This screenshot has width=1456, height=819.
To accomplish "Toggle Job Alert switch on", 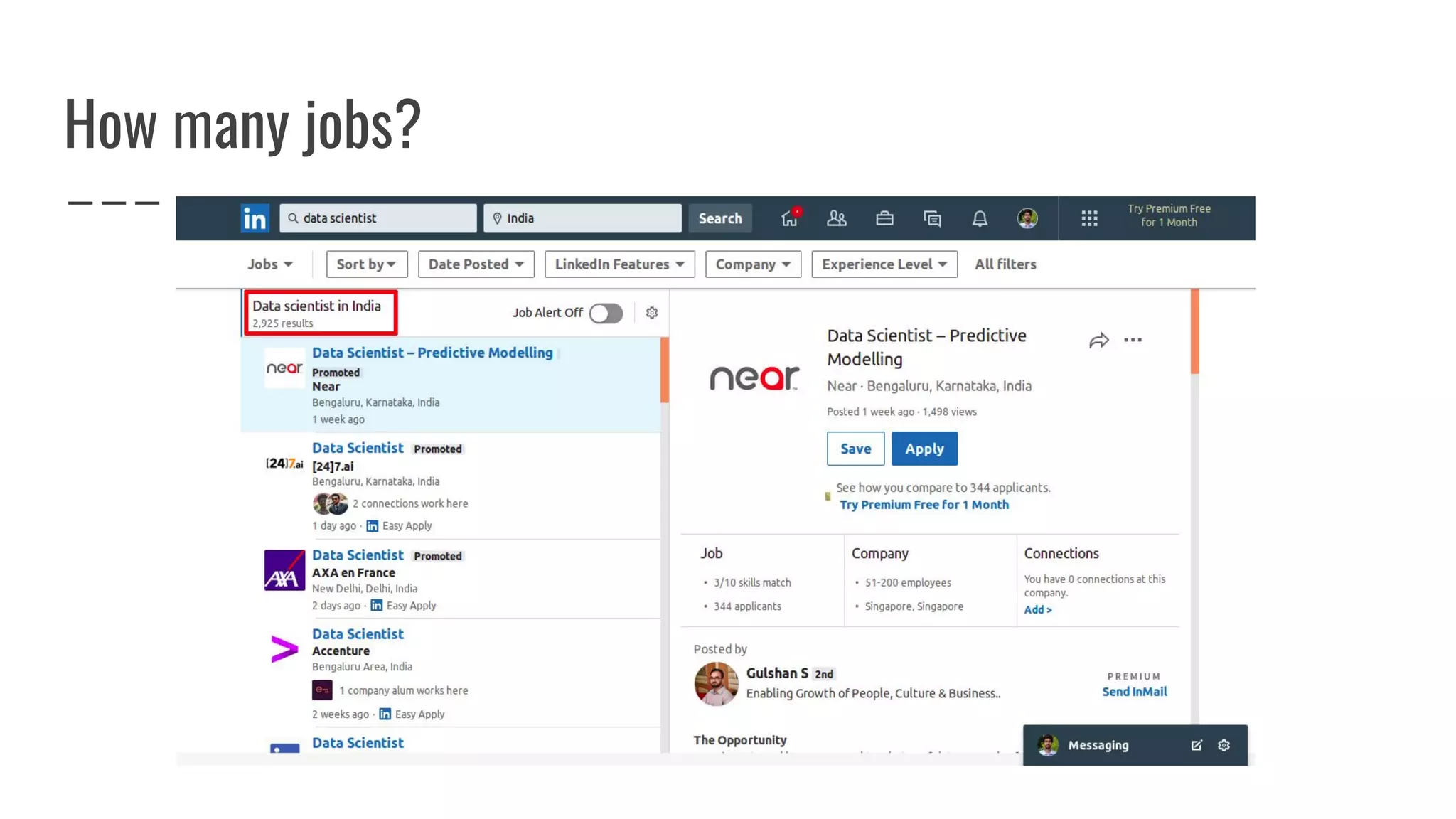I will (606, 313).
